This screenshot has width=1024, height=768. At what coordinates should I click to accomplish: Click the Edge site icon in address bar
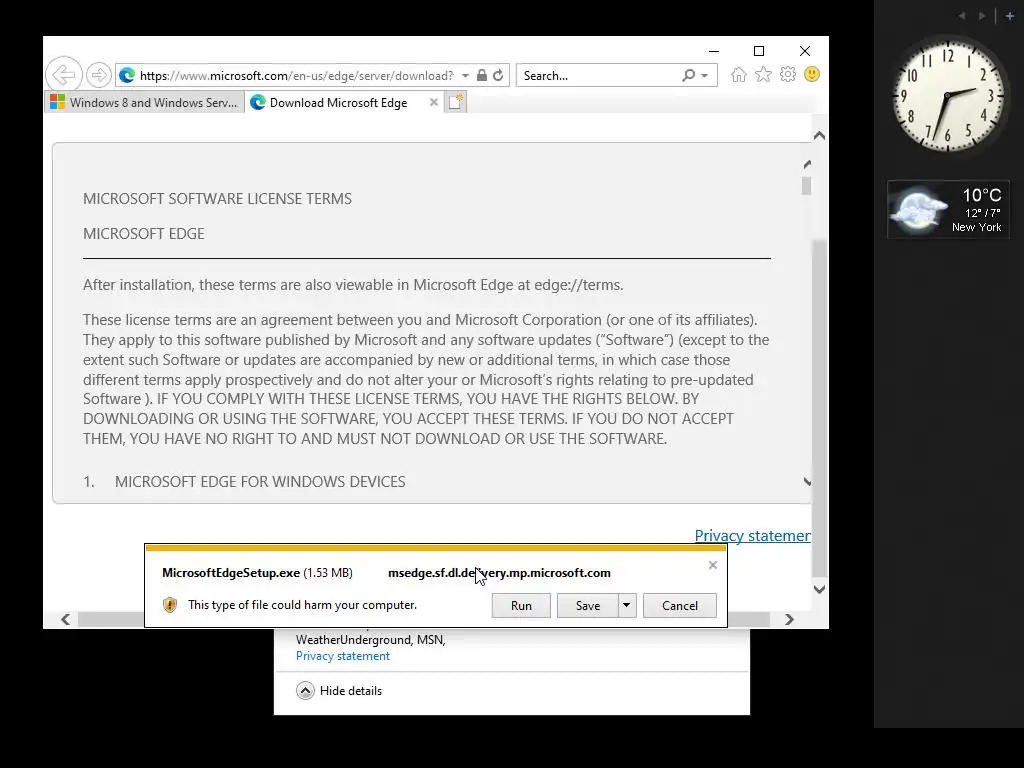tap(127, 76)
